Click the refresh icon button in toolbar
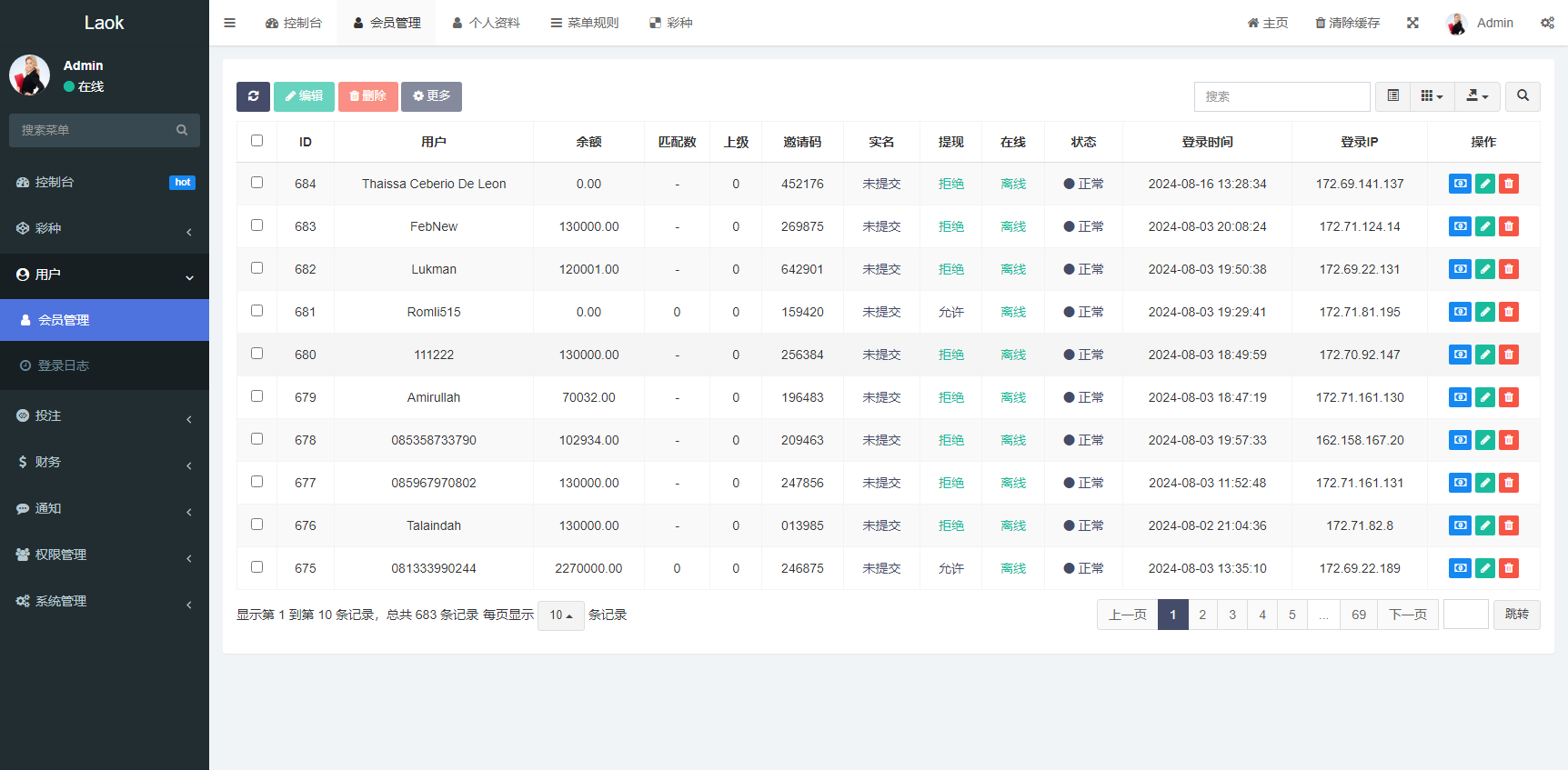The height and width of the screenshot is (770, 1568). (253, 96)
